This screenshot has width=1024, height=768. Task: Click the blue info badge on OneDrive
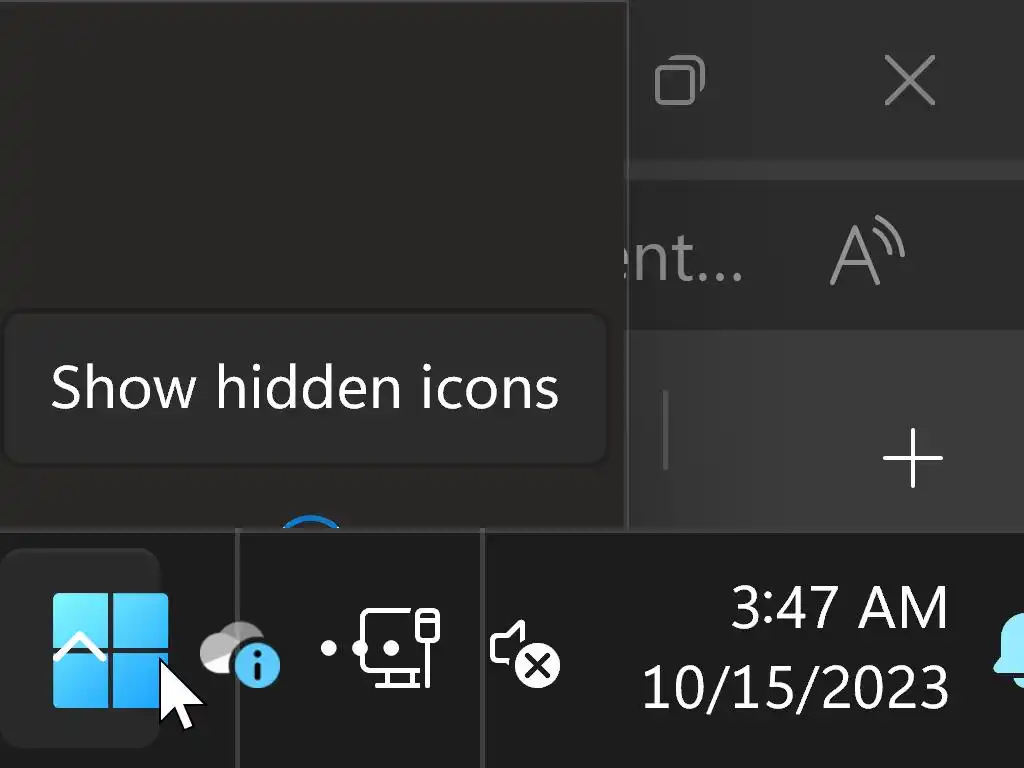(258, 666)
